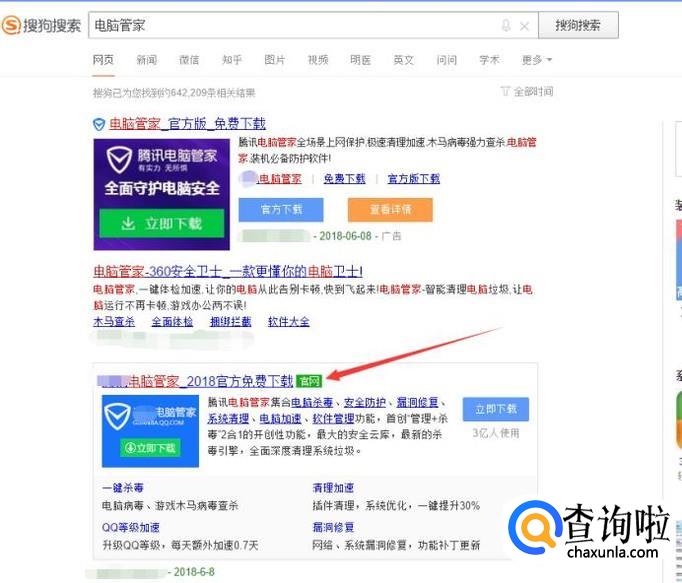Click the 2018-6-8 date at bottom
682x583 pixels.
tap(194, 572)
